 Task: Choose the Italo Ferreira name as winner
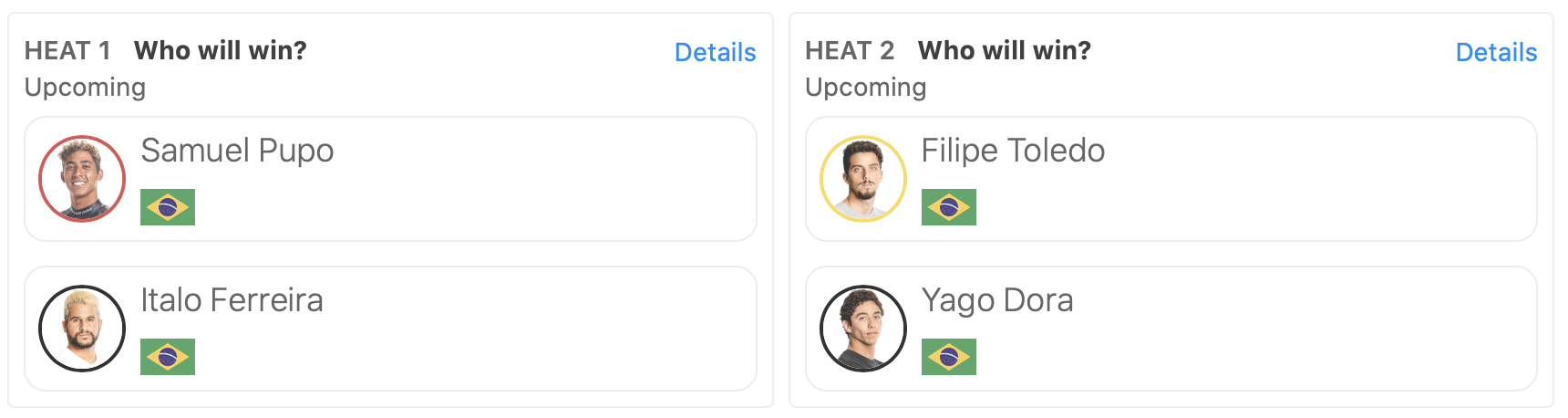pyautogui.click(x=232, y=300)
